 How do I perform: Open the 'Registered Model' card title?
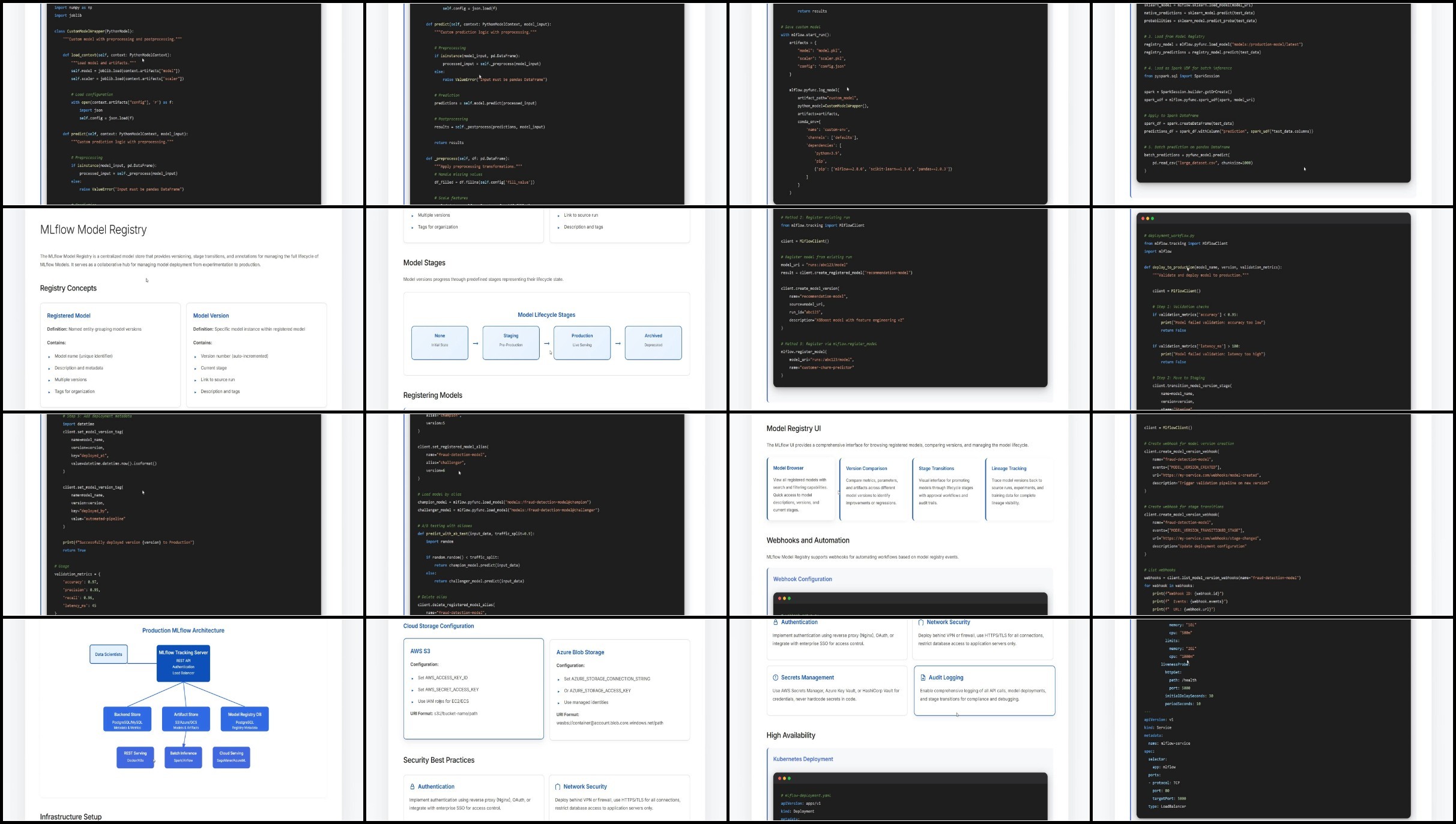point(68,316)
